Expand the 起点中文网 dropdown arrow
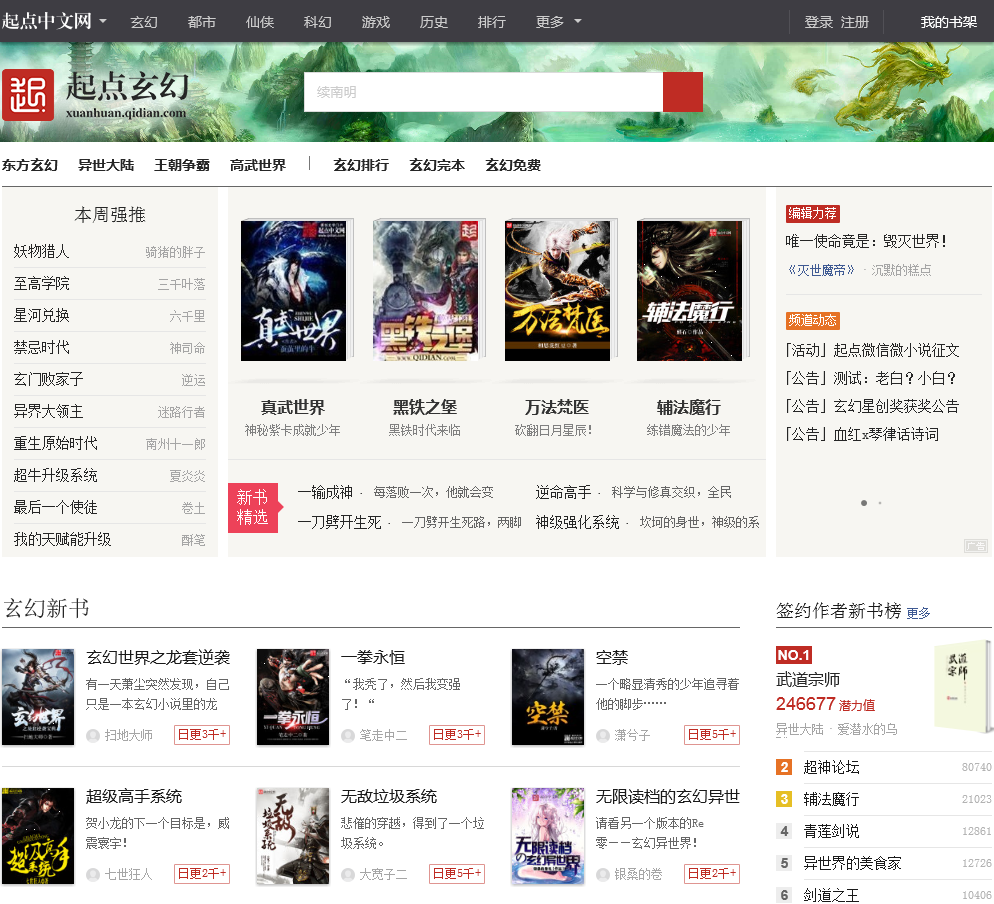 click(103, 21)
